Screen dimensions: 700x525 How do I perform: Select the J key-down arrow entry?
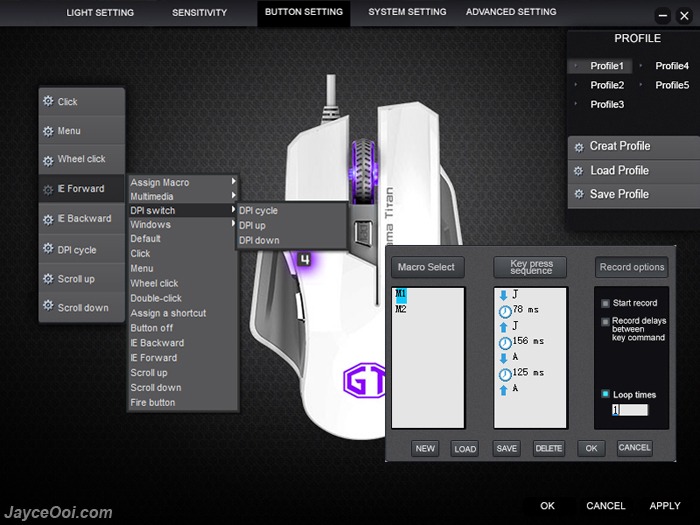(x=504, y=295)
